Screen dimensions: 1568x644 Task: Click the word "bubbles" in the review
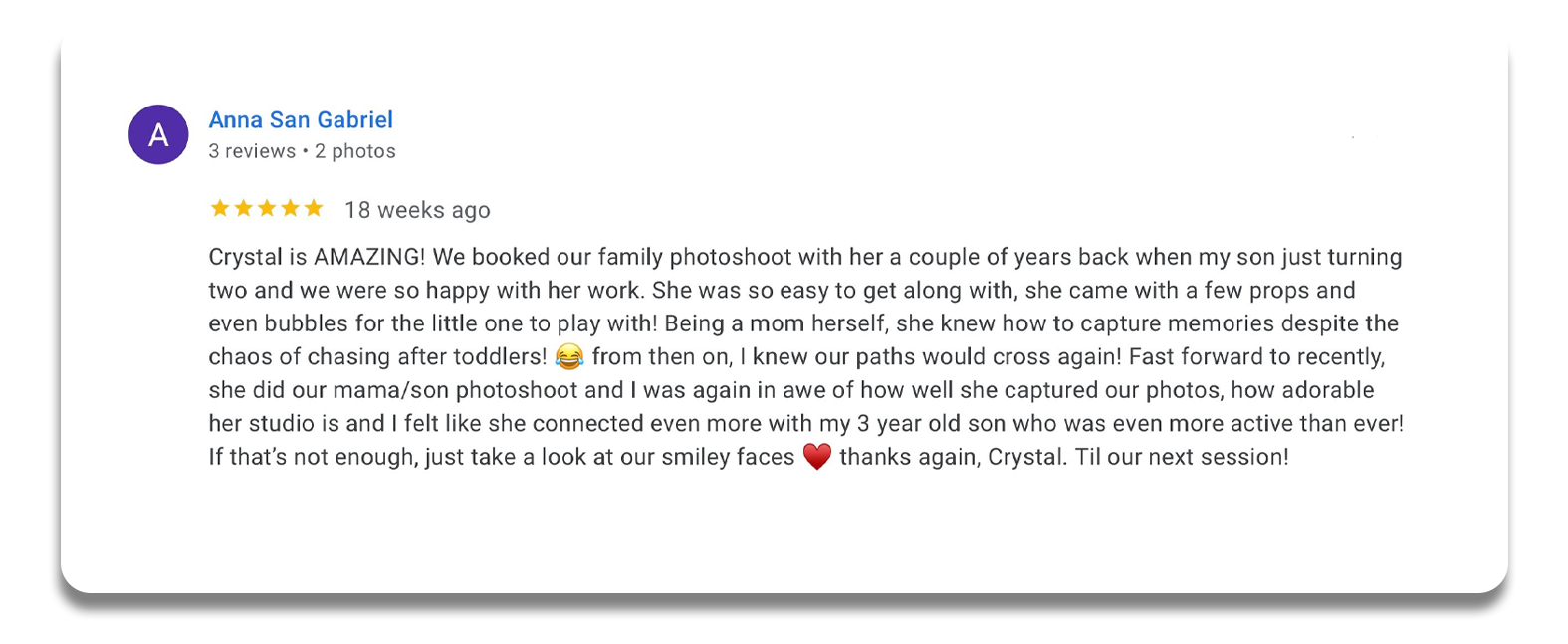pyautogui.click(x=307, y=323)
